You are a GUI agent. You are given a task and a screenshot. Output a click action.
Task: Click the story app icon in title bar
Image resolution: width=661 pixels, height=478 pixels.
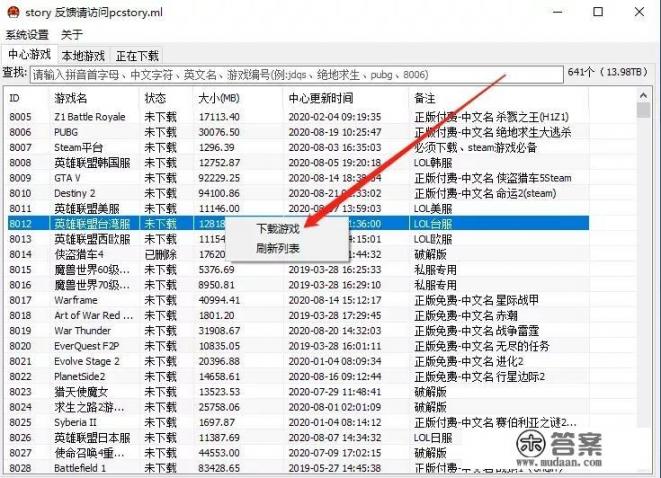[x=13, y=12]
